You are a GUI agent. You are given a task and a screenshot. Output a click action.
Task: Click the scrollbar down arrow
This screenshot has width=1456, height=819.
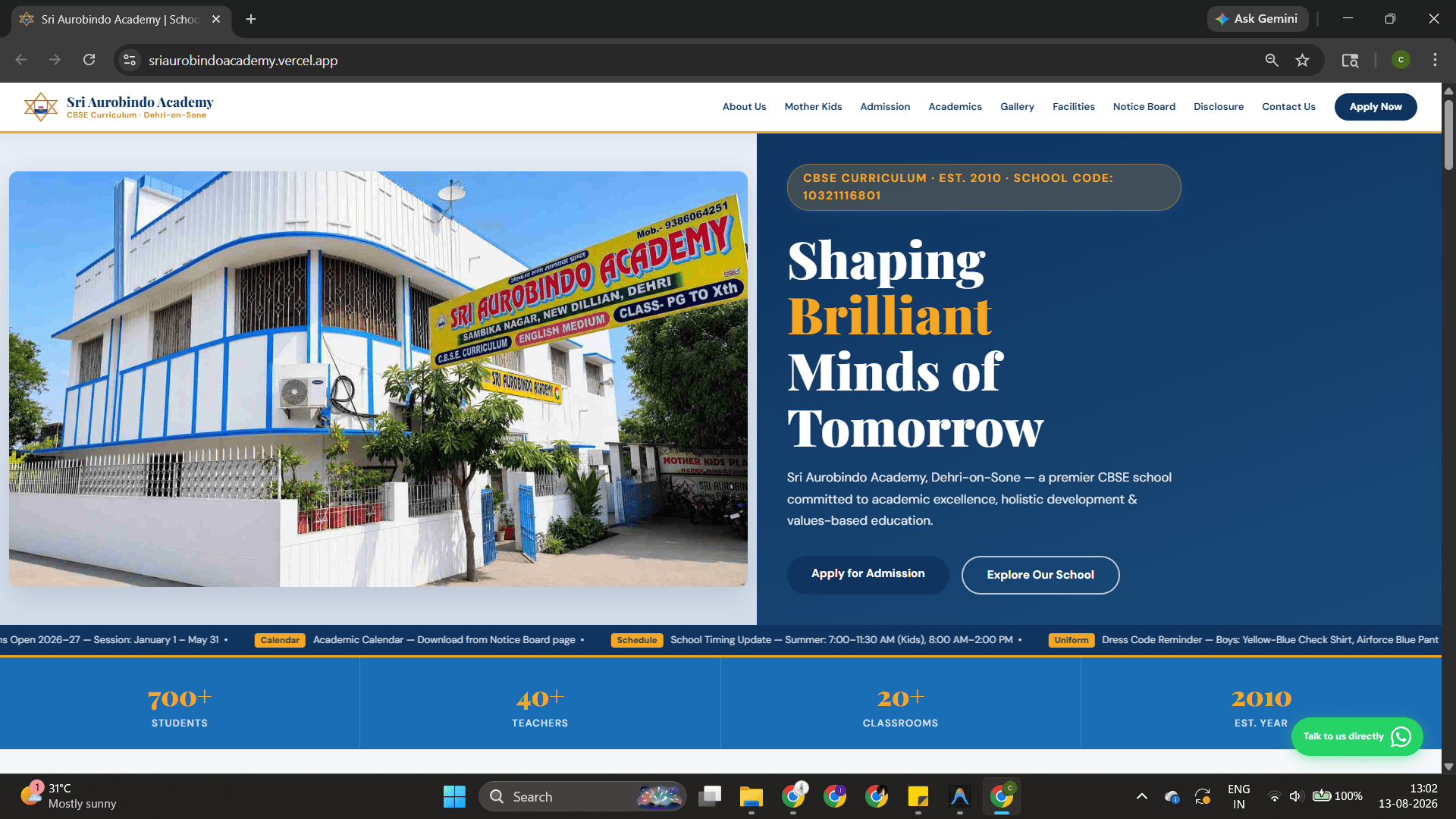[x=1448, y=767]
